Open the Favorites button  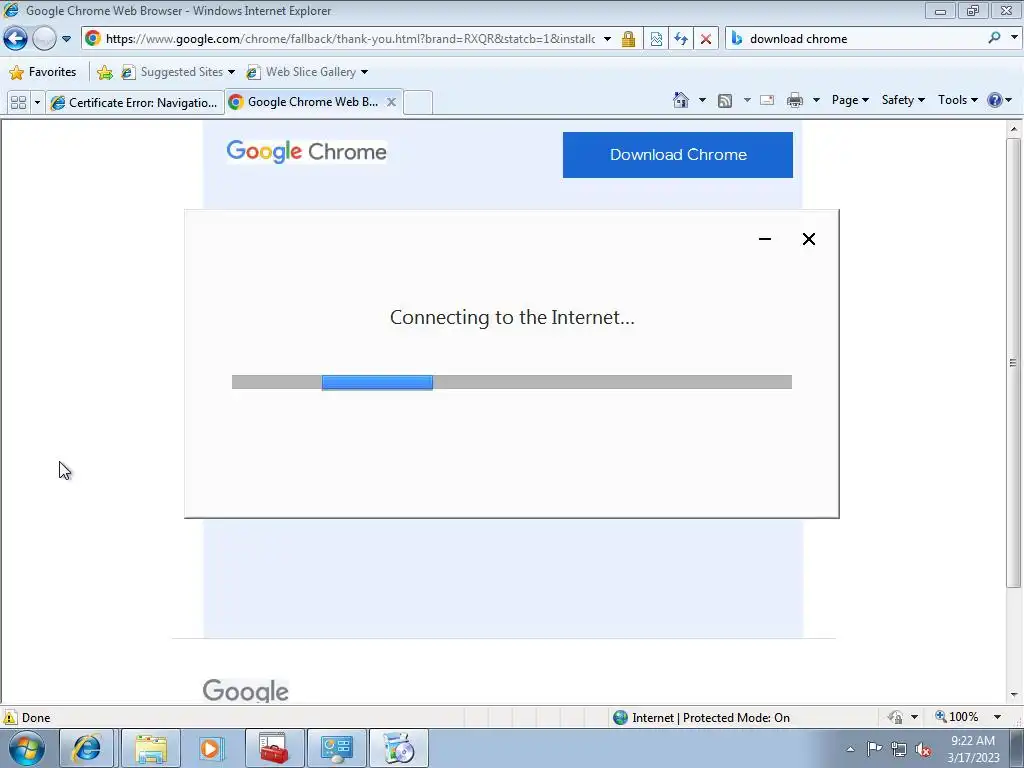pos(43,72)
